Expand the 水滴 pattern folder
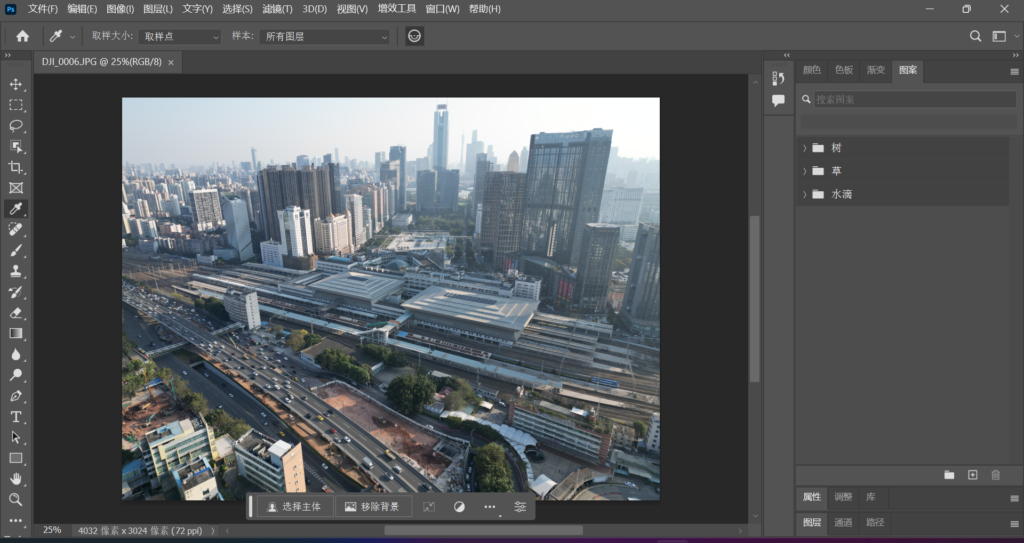 click(805, 194)
